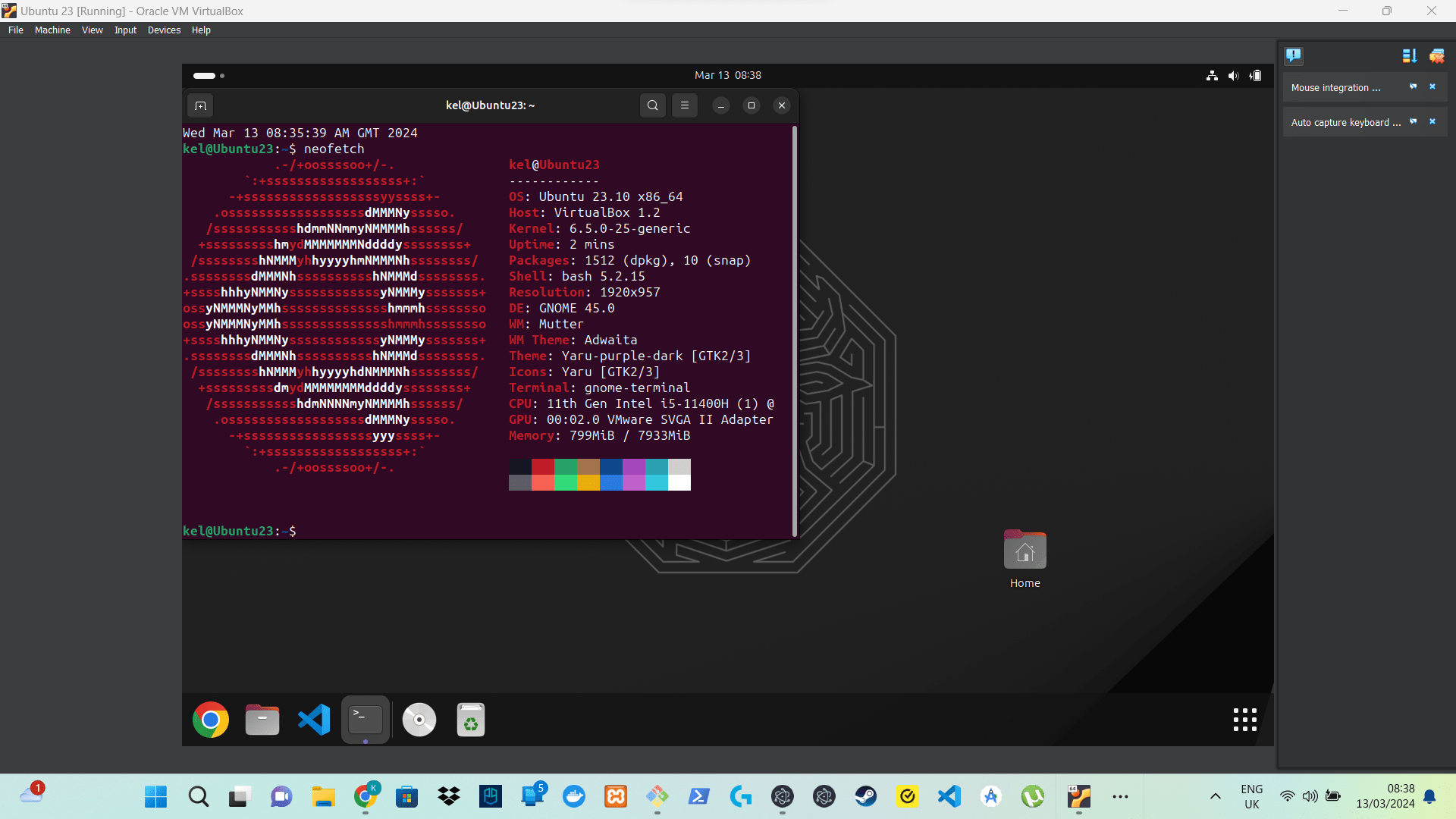Image resolution: width=1456 pixels, height=819 pixels.
Task: Launch Google Chrome from Ubuntu dock
Action: pos(211,720)
